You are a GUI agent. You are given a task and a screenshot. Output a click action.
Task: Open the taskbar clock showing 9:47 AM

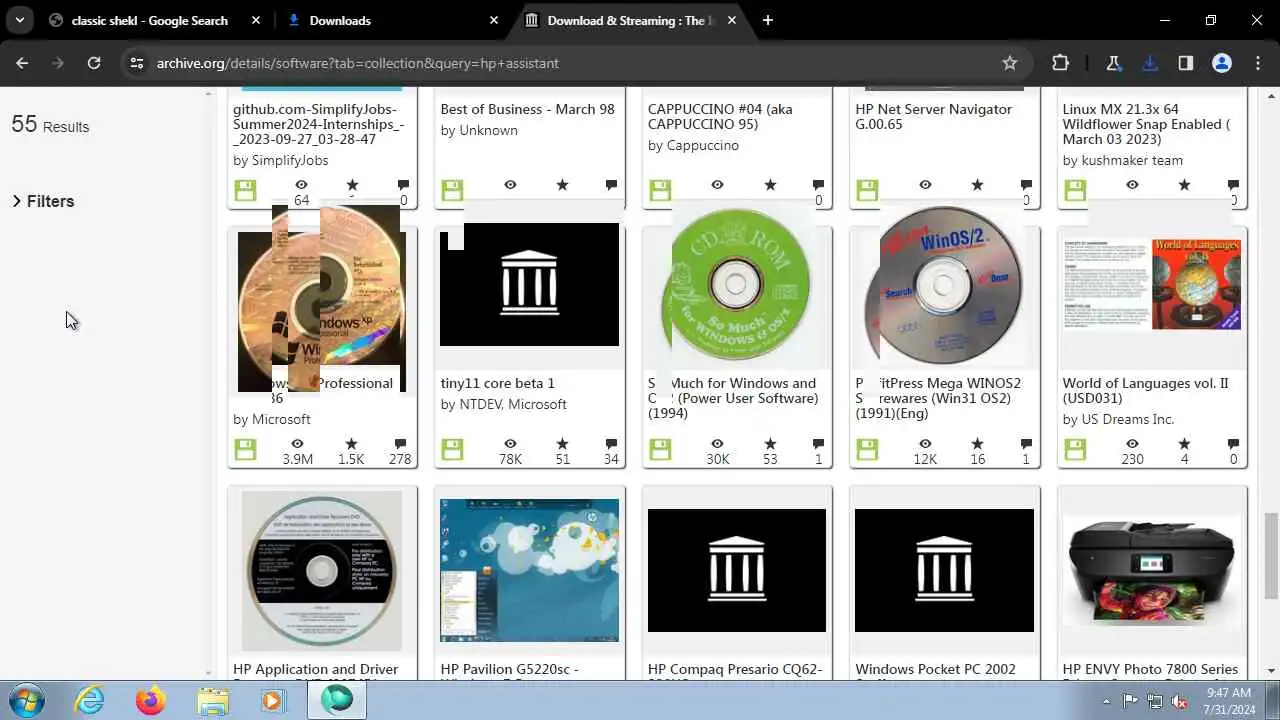point(1228,700)
